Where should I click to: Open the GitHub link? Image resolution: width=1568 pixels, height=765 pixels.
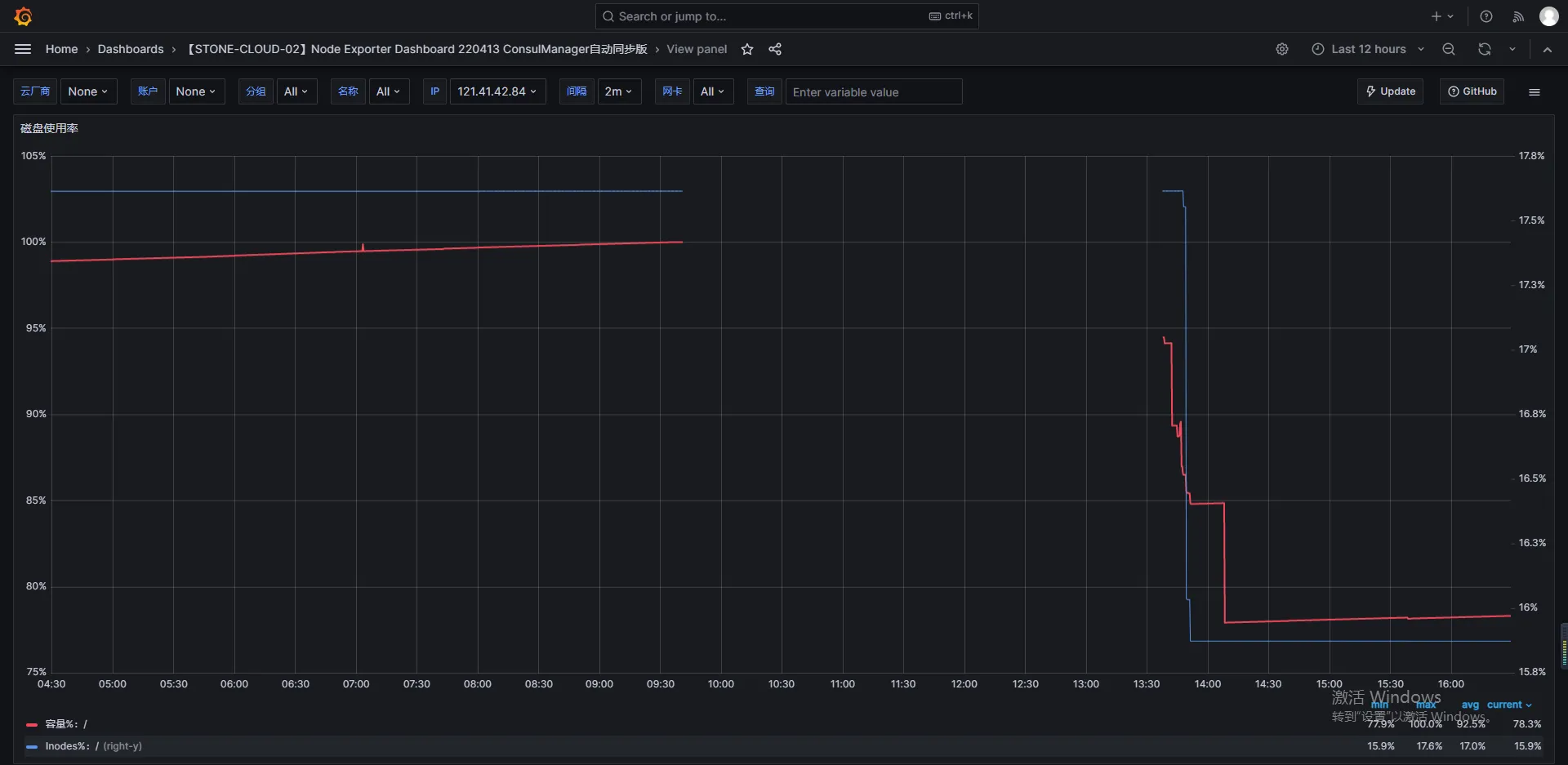[x=1472, y=91]
